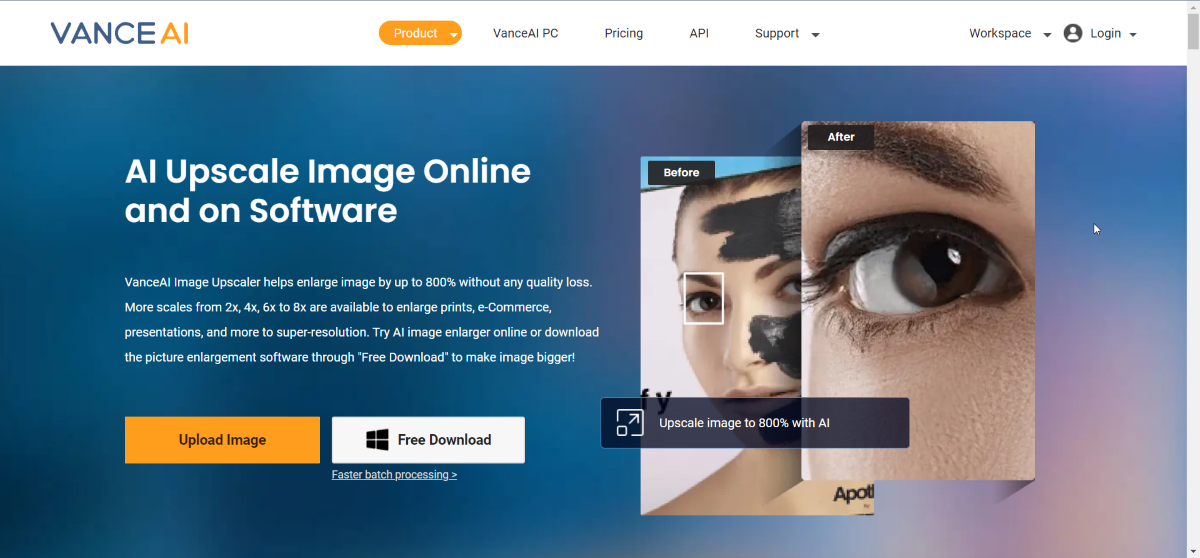Click the Login user avatar icon
The height and width of the screenshot is (558, 1200).
pos(1073,33)
